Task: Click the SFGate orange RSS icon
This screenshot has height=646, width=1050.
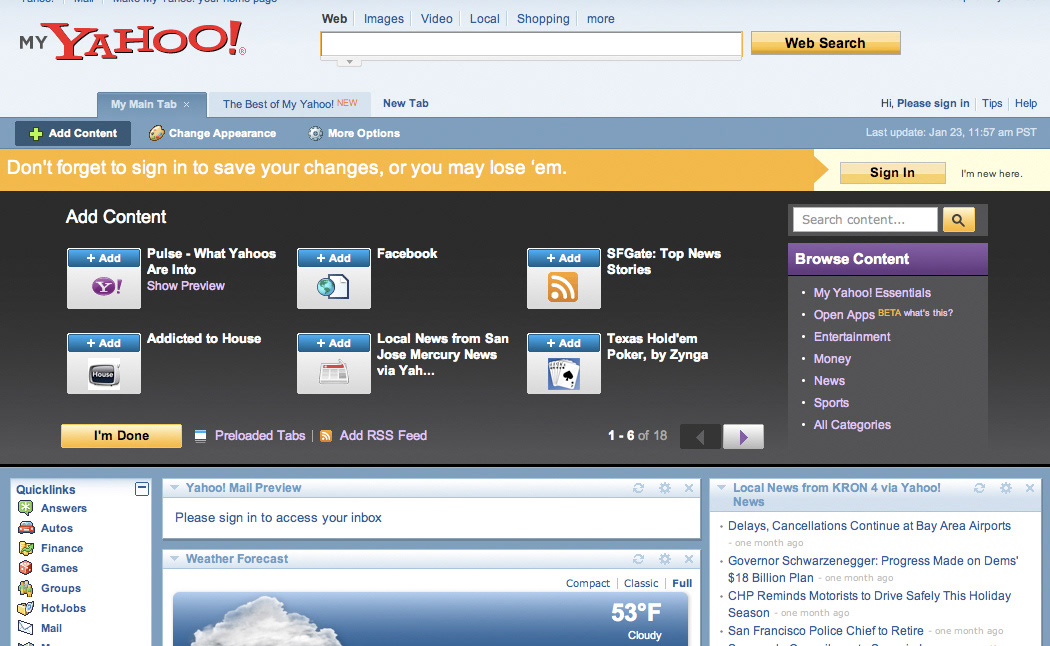Action: tap(562, 287)
